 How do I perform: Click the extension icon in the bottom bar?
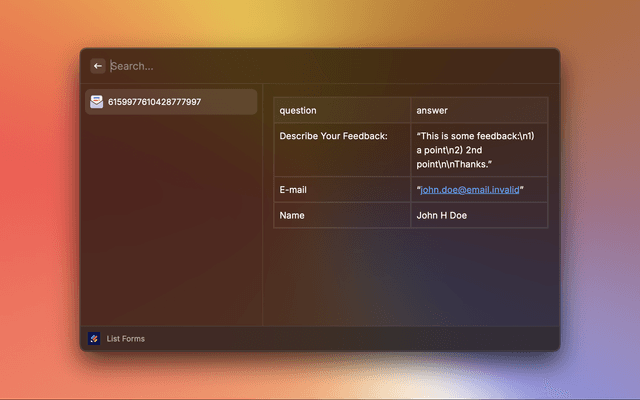coord(94,339)
